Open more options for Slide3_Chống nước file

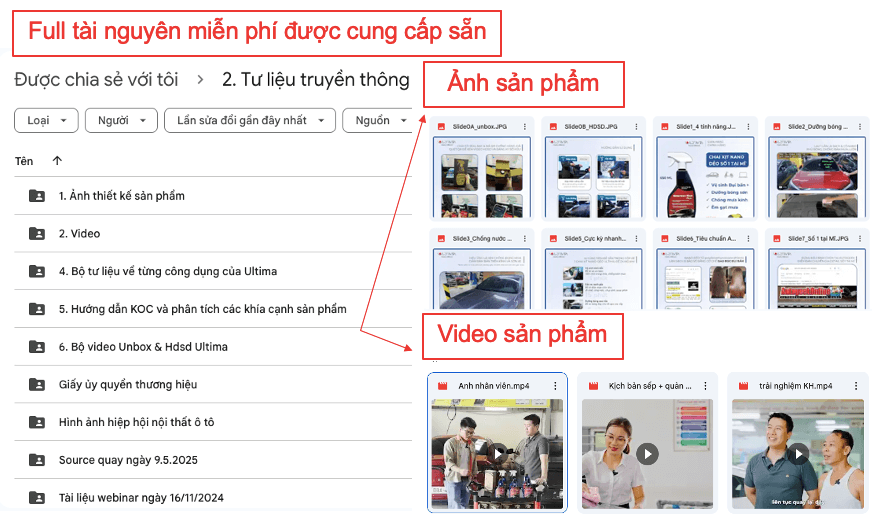(x=525, y=238)
